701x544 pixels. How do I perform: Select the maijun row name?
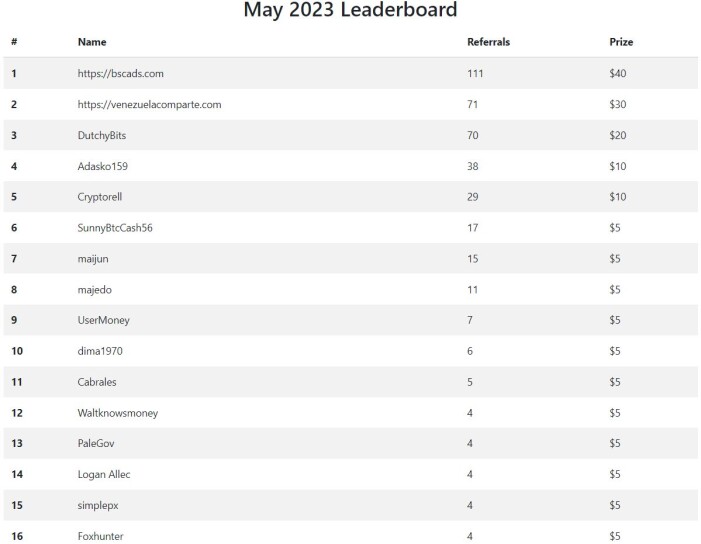93,259
